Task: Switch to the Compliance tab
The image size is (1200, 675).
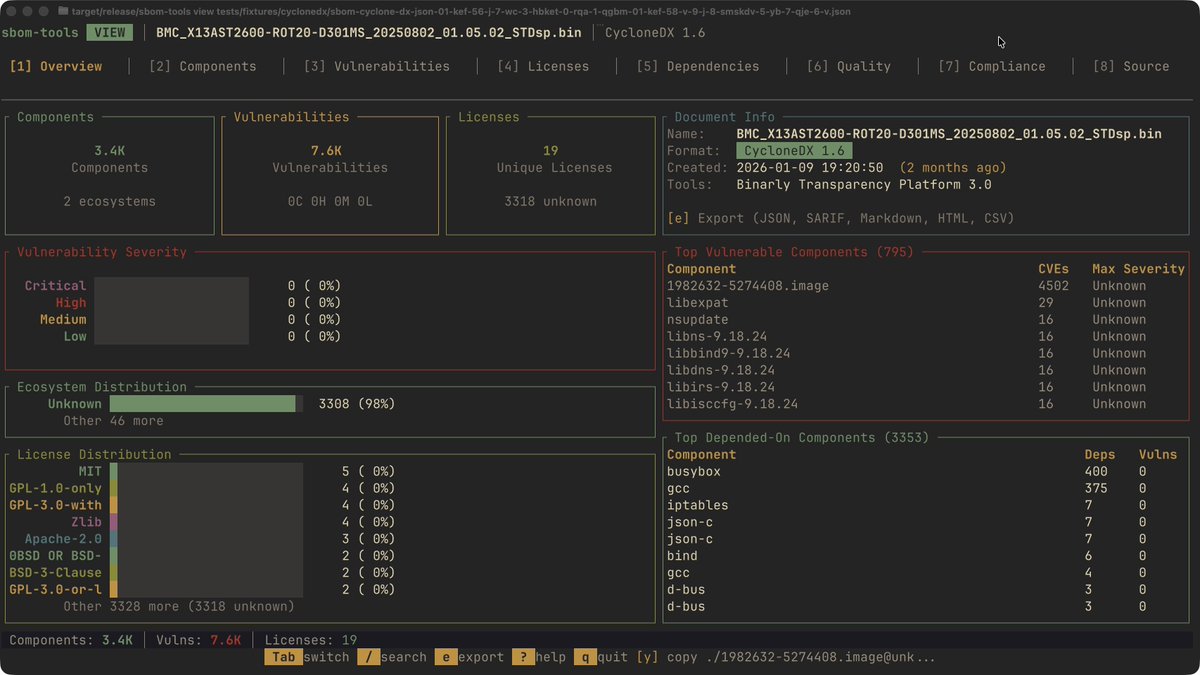Action: [992, 66]
